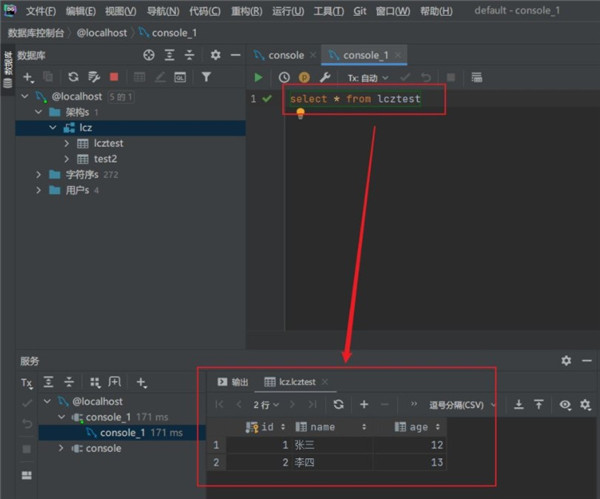This screenshot has height=499, width=600.
Task: Open the 逗号分隔(CSV) format dropdown
Action: pyautogui.click(x=462, y=405)
